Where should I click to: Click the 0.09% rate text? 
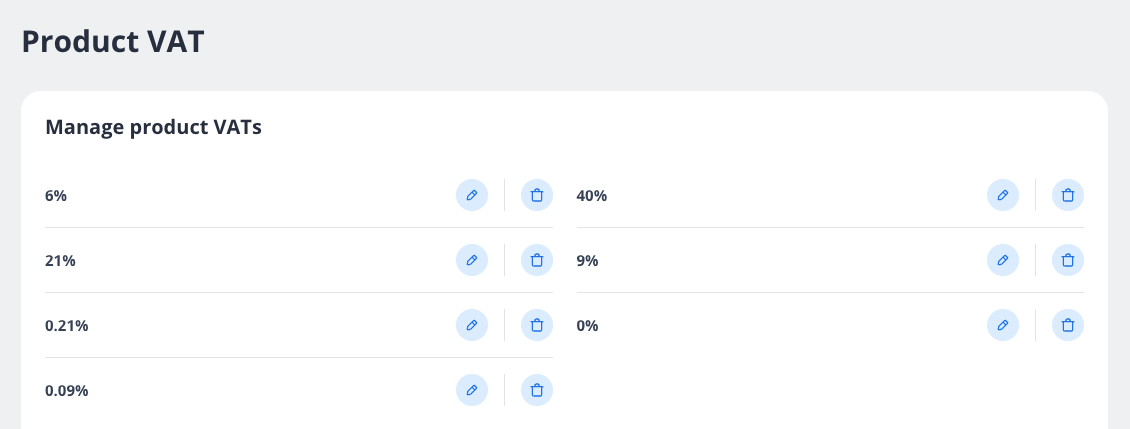[67, 391]
